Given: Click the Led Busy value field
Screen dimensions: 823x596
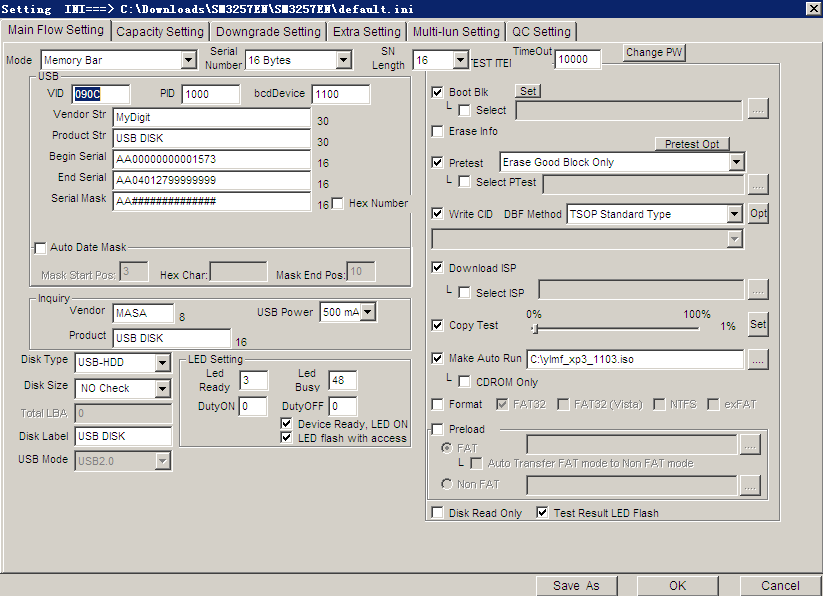Looking at the screenshot, I should [343, 380].
